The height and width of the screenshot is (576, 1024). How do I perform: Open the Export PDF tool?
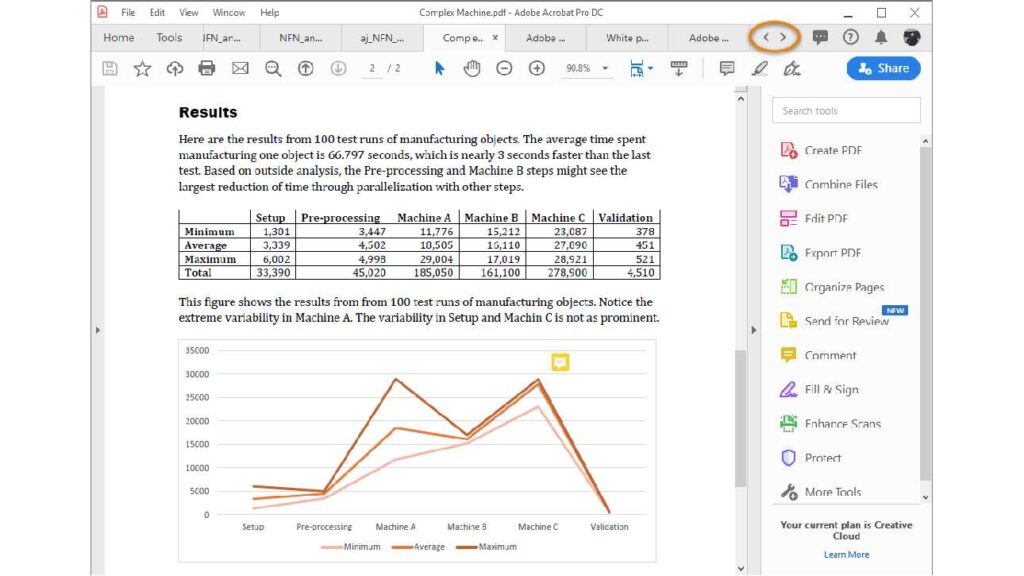click(x=820, y=253)
